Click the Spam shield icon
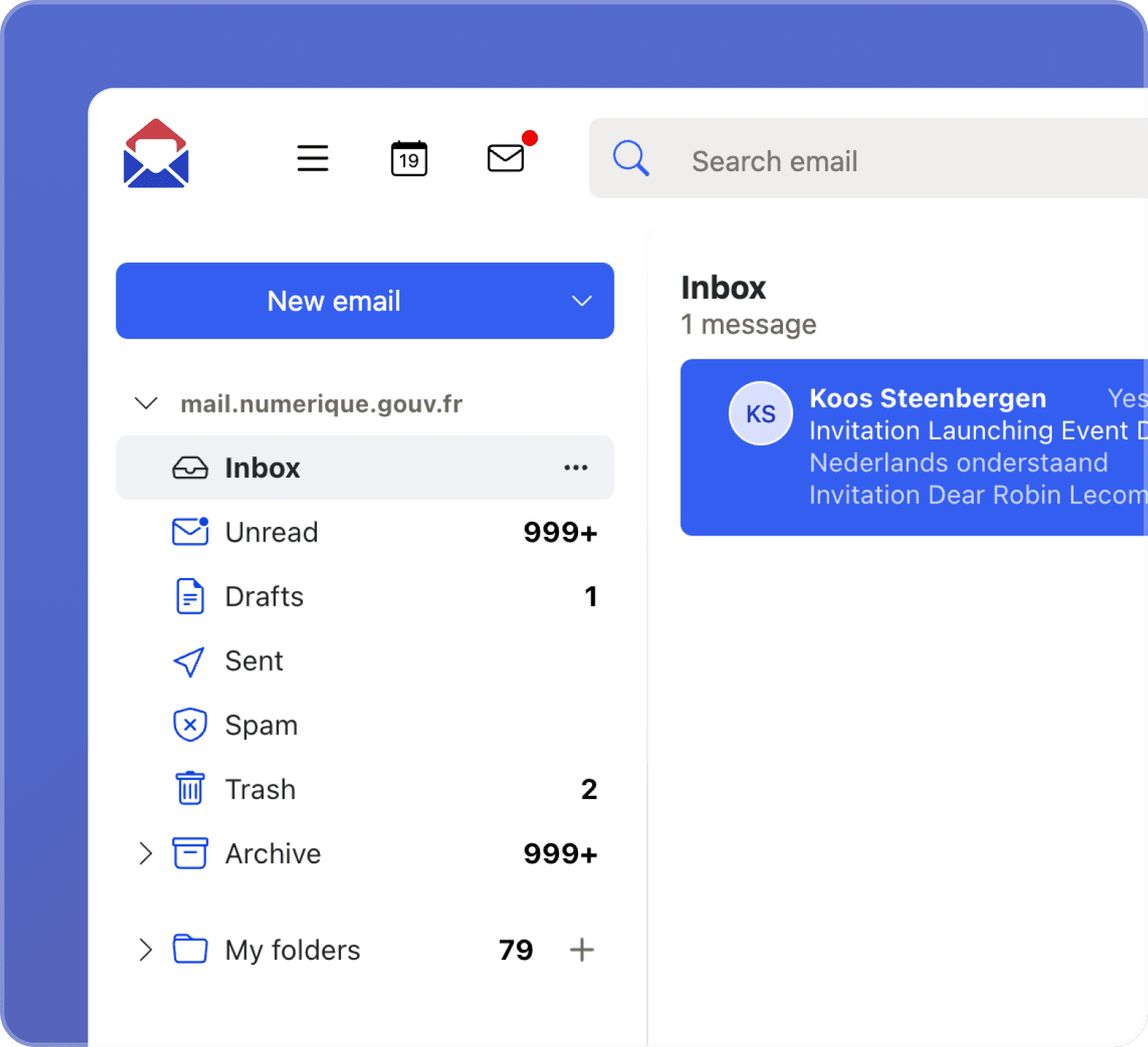 [190, 725]
